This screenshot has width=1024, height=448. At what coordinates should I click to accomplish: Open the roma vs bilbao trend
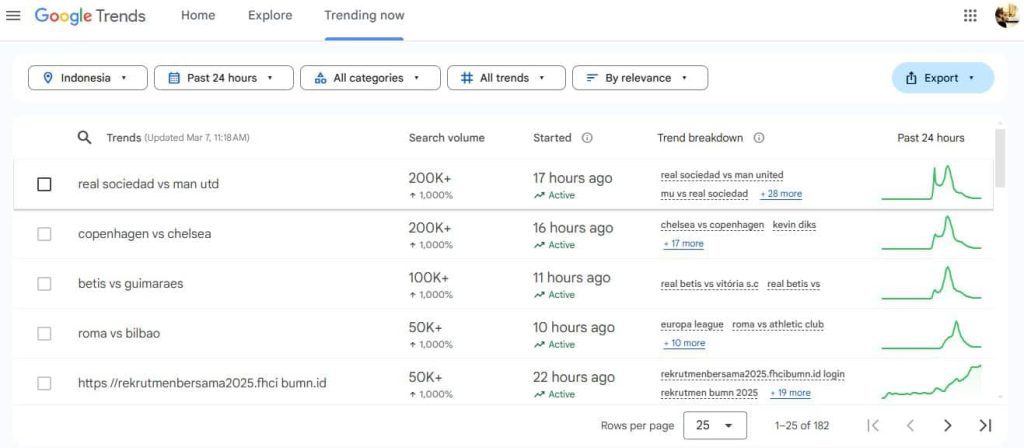(119, 333)
